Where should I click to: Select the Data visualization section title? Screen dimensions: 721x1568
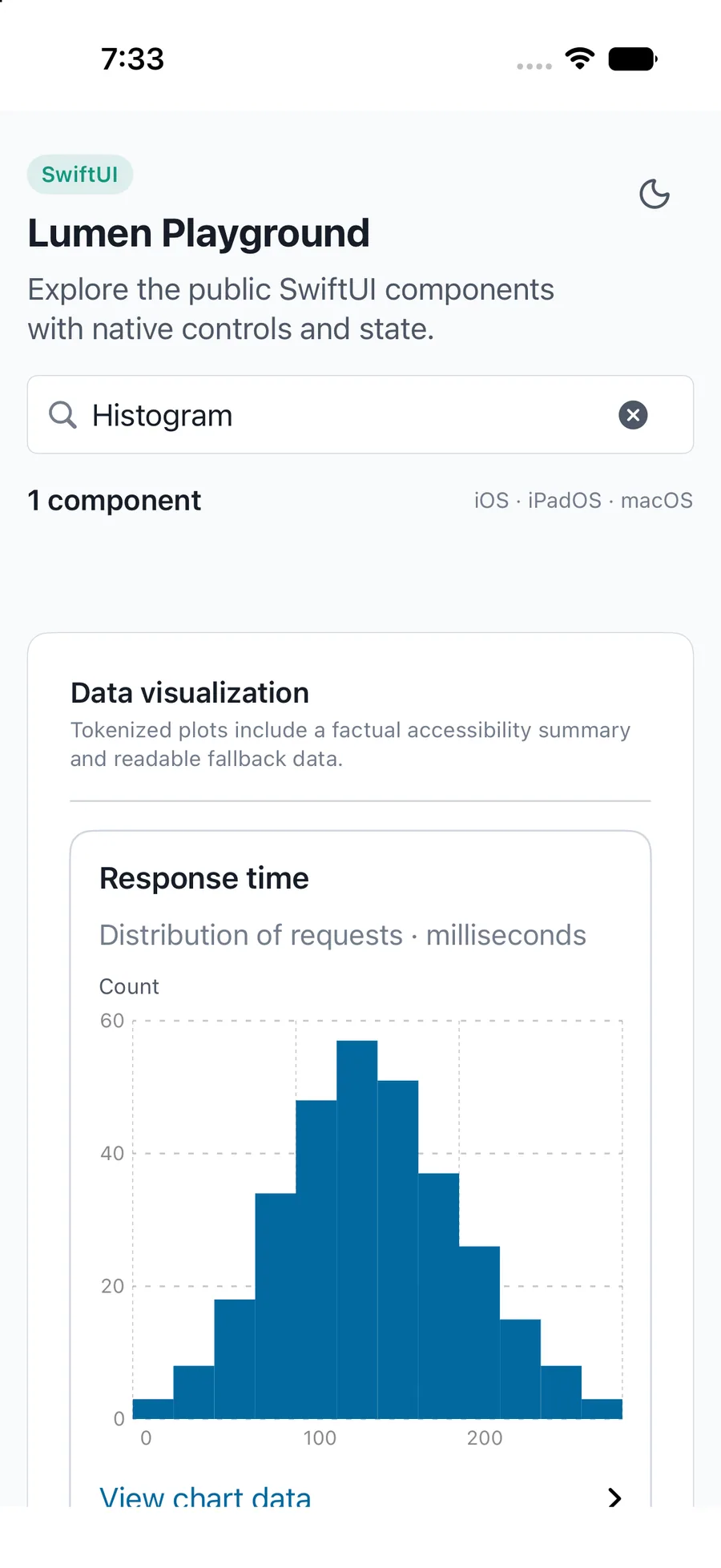pos(190,693)
